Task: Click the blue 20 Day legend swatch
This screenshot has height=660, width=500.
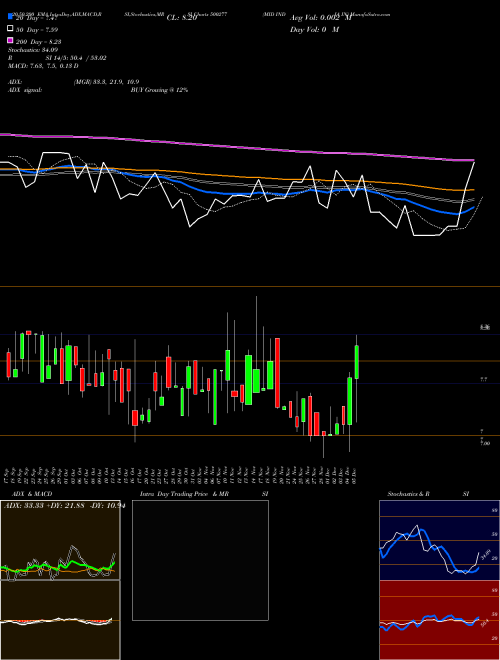Action: [10, 16]
